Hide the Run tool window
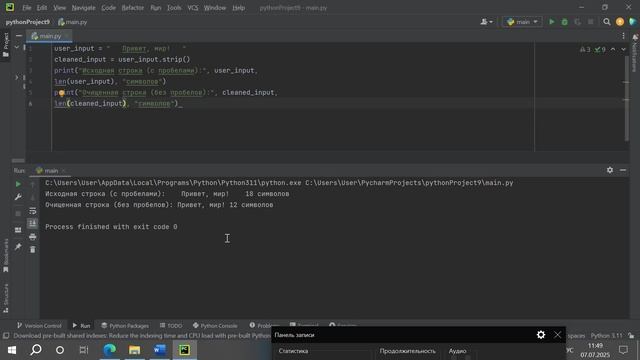 623,170
